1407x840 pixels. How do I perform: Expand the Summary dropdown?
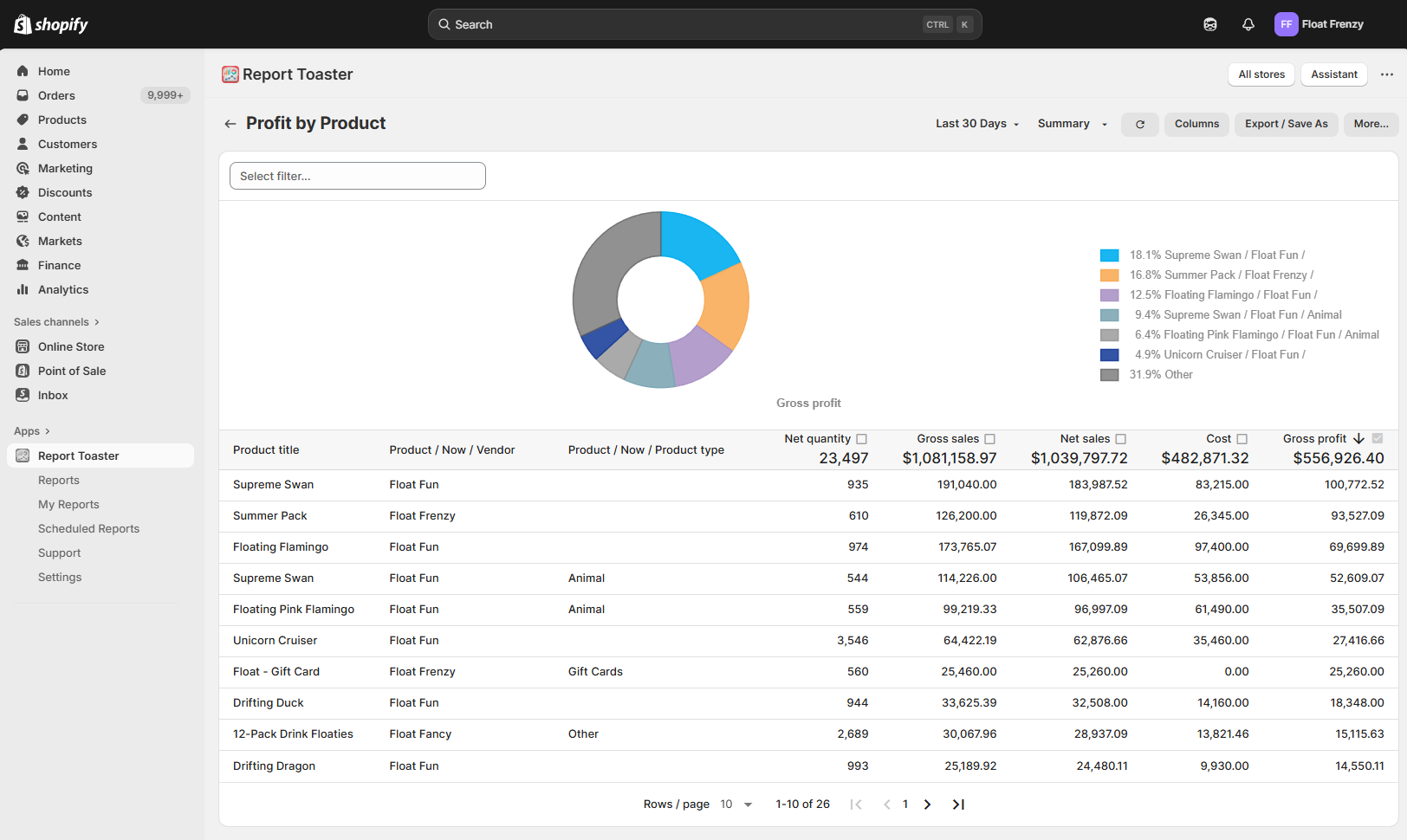pyautogui.click(x=1073, y=124)
